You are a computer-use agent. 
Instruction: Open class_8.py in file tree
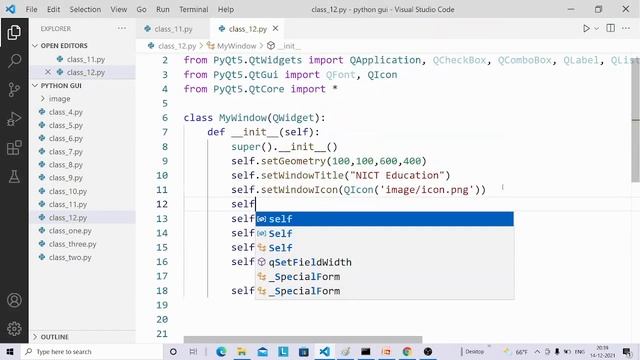(66, 164)
